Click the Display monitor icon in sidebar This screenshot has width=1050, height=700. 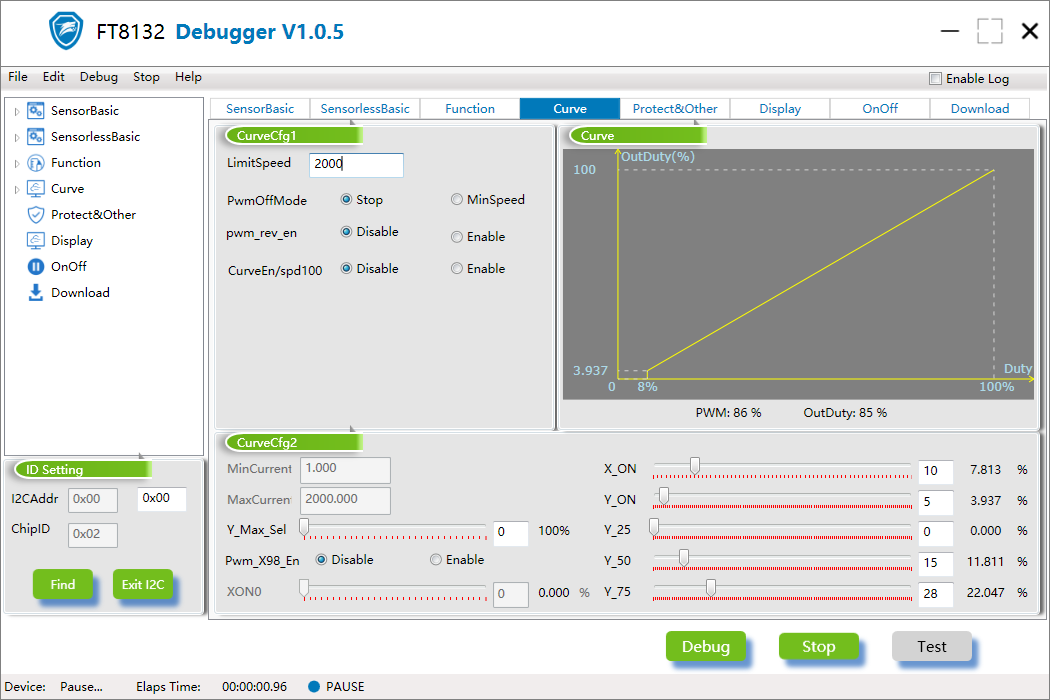(x=35, y=240)
